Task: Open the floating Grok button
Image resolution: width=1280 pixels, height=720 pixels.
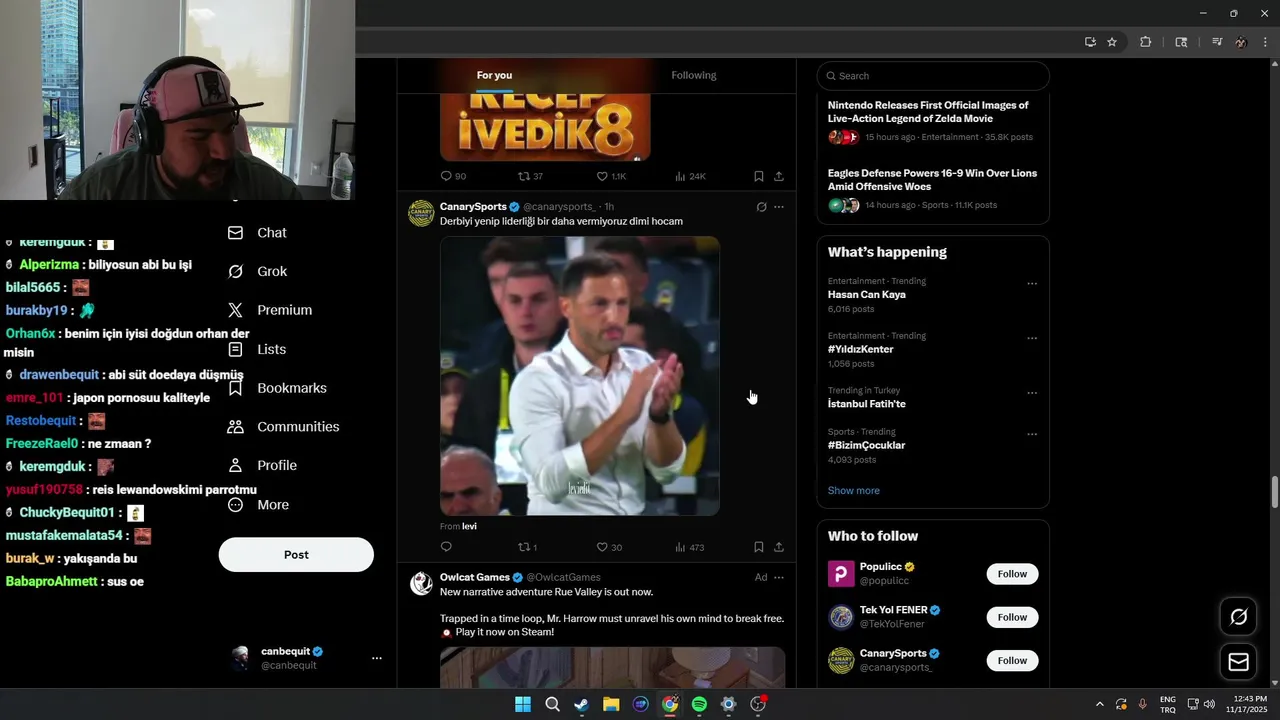Action: [x=1238, y=617]
